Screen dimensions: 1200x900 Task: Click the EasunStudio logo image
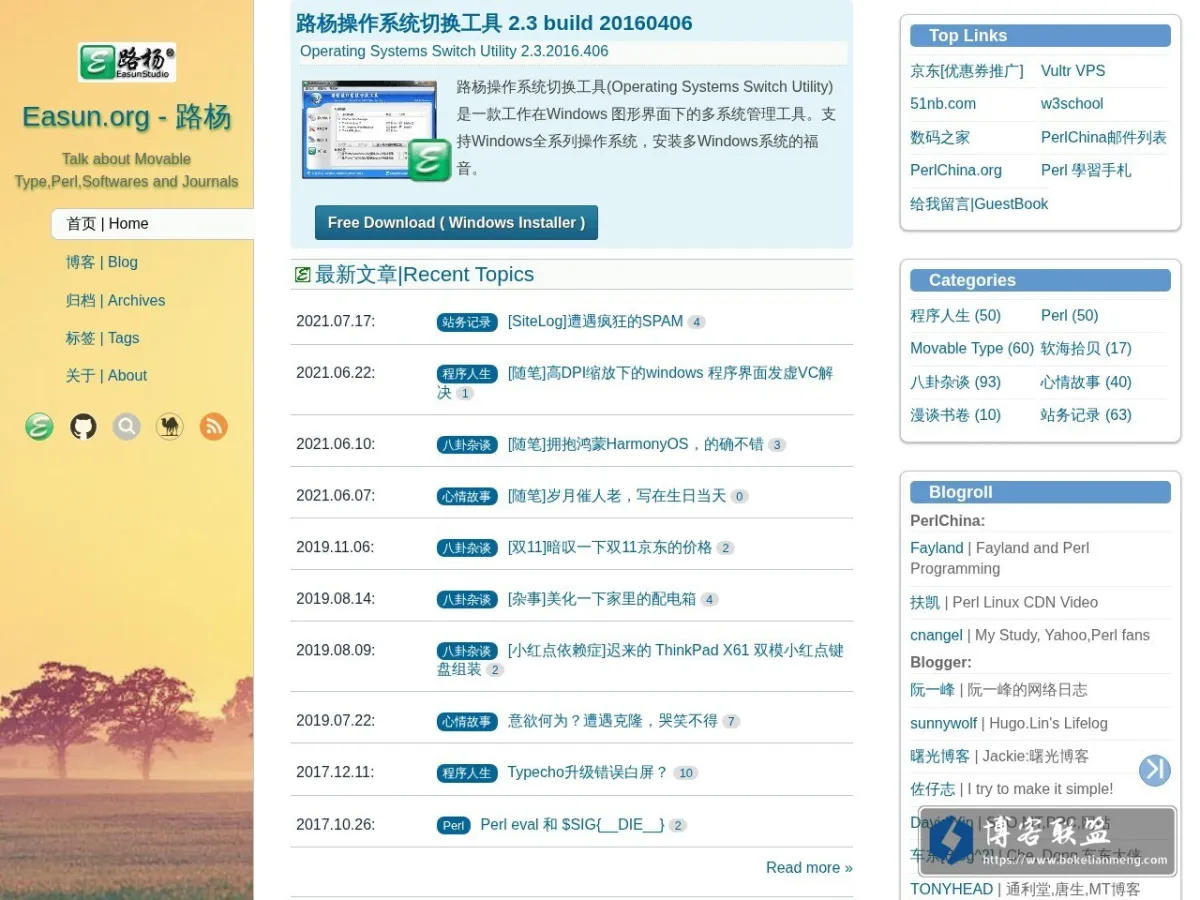coord(127,62)
